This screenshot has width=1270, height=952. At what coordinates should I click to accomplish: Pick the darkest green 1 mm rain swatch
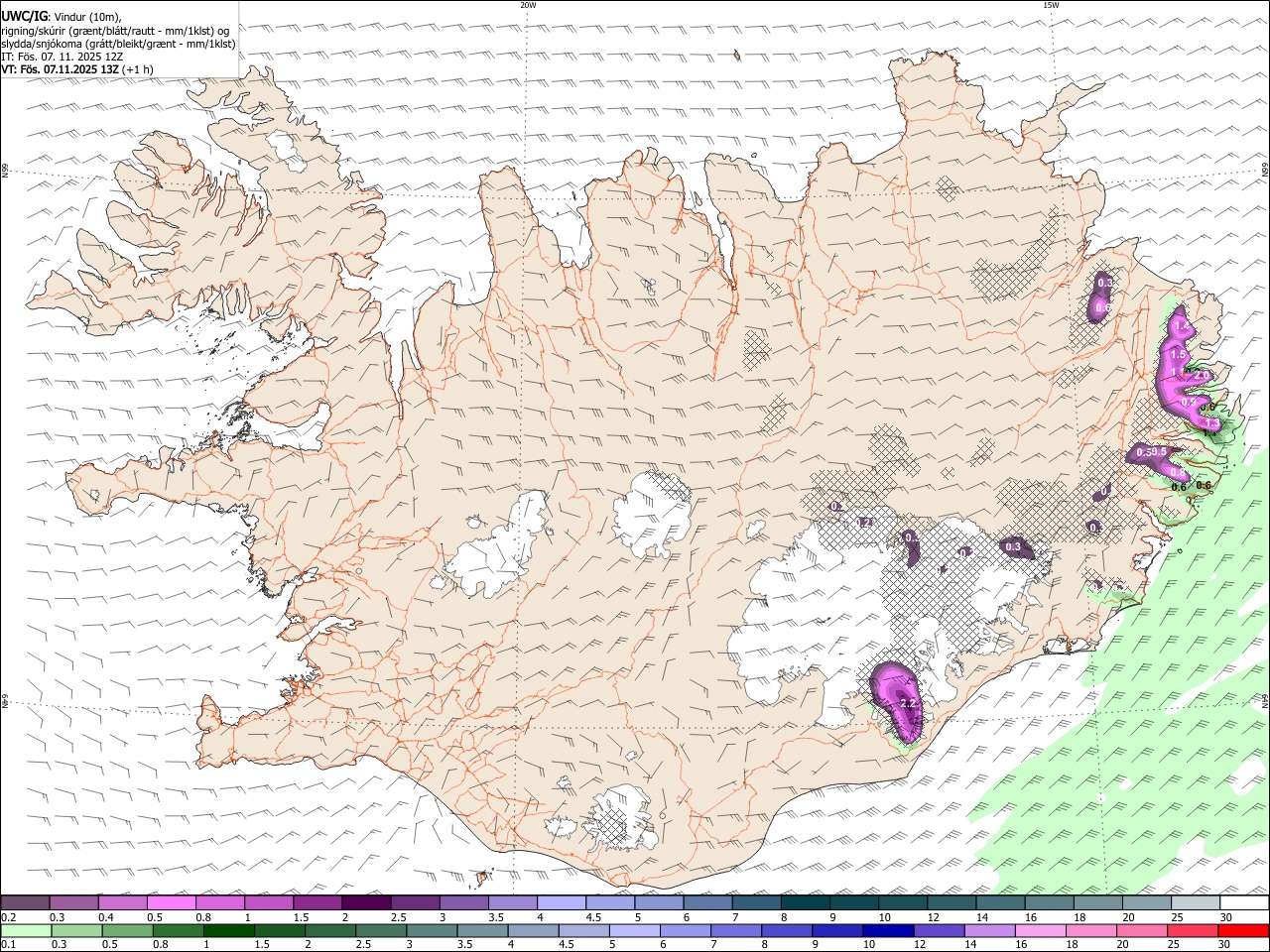coord(228,931)
